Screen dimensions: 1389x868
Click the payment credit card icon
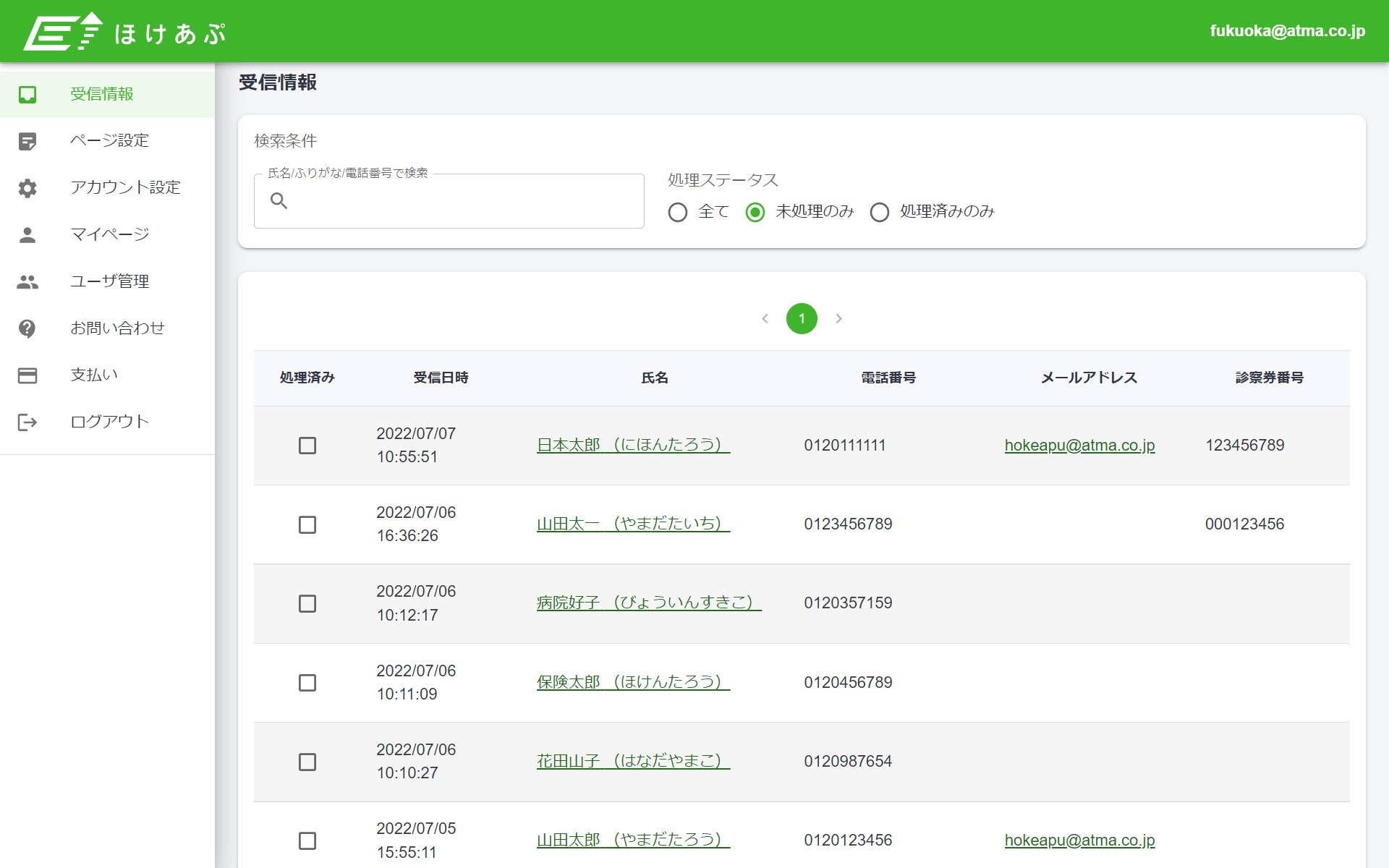[27, 375]
